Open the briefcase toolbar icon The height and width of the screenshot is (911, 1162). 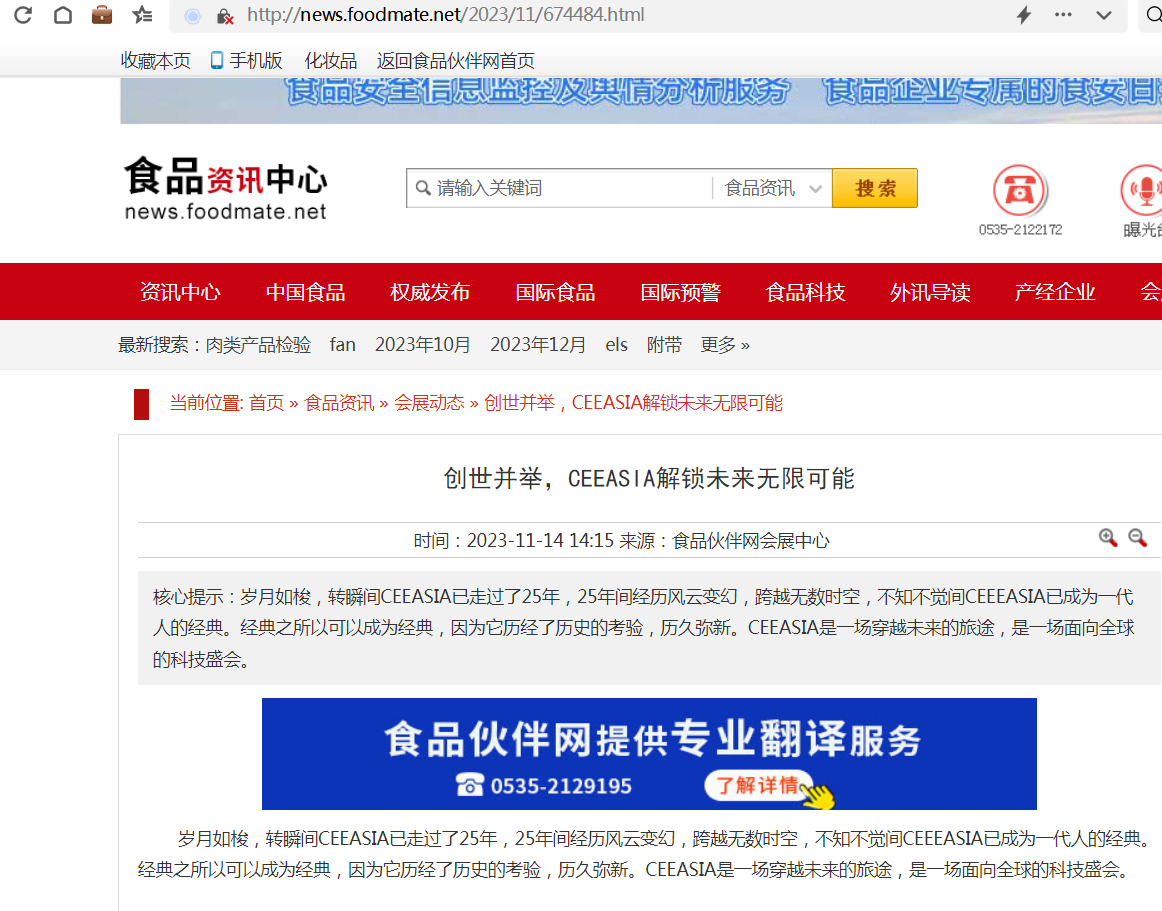pyautogui.click(x=102, y=15)
